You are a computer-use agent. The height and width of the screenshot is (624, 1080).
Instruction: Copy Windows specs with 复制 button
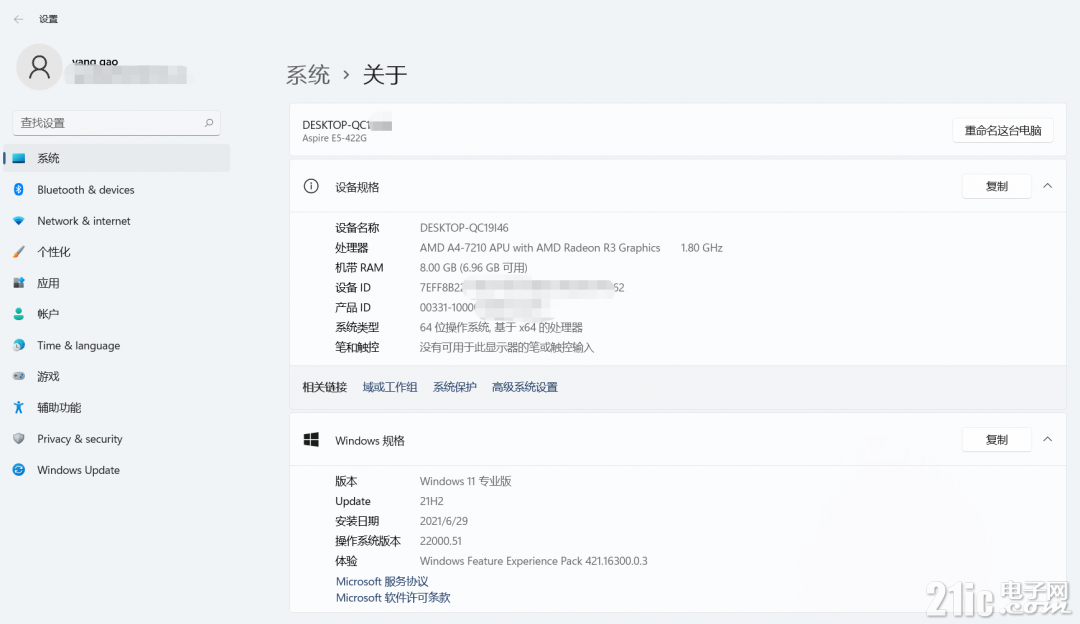click(x=997, y=439)
